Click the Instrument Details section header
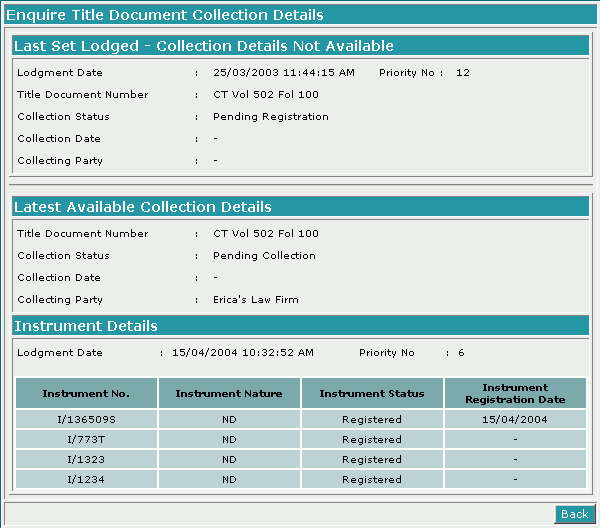Viewport: 600px width, 528px height. (x=86, y=326)
